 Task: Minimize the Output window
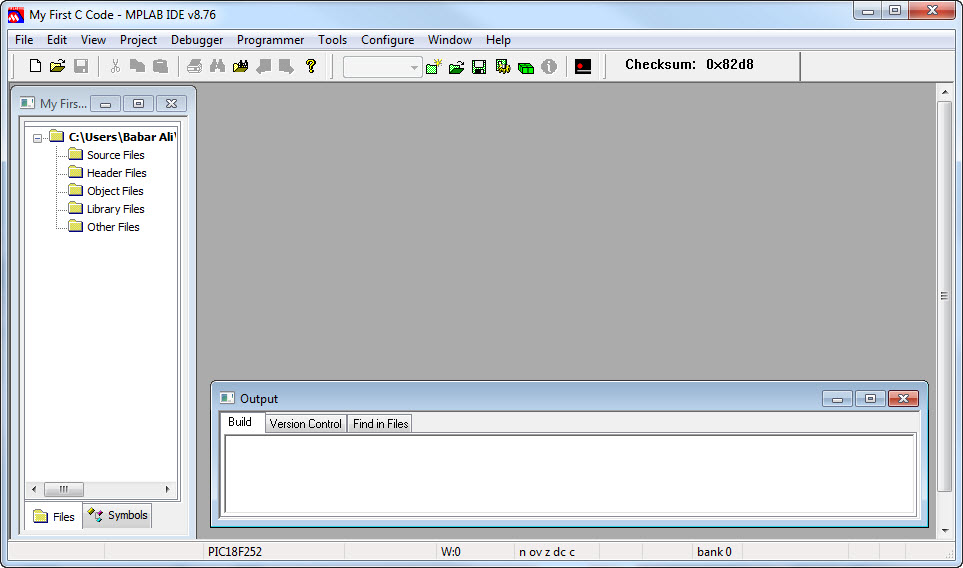click(837, 399)
